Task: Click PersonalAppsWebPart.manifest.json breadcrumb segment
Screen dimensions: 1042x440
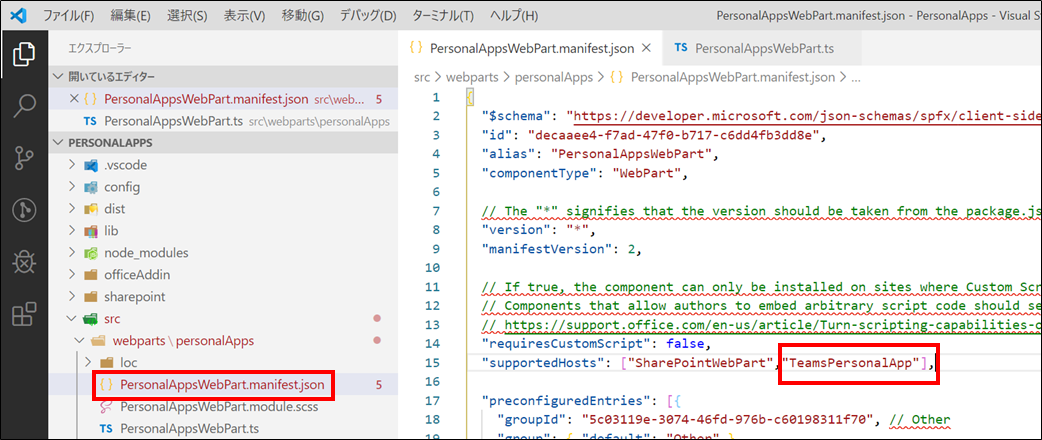Action: pyautogui.click(x=732, y=78)
